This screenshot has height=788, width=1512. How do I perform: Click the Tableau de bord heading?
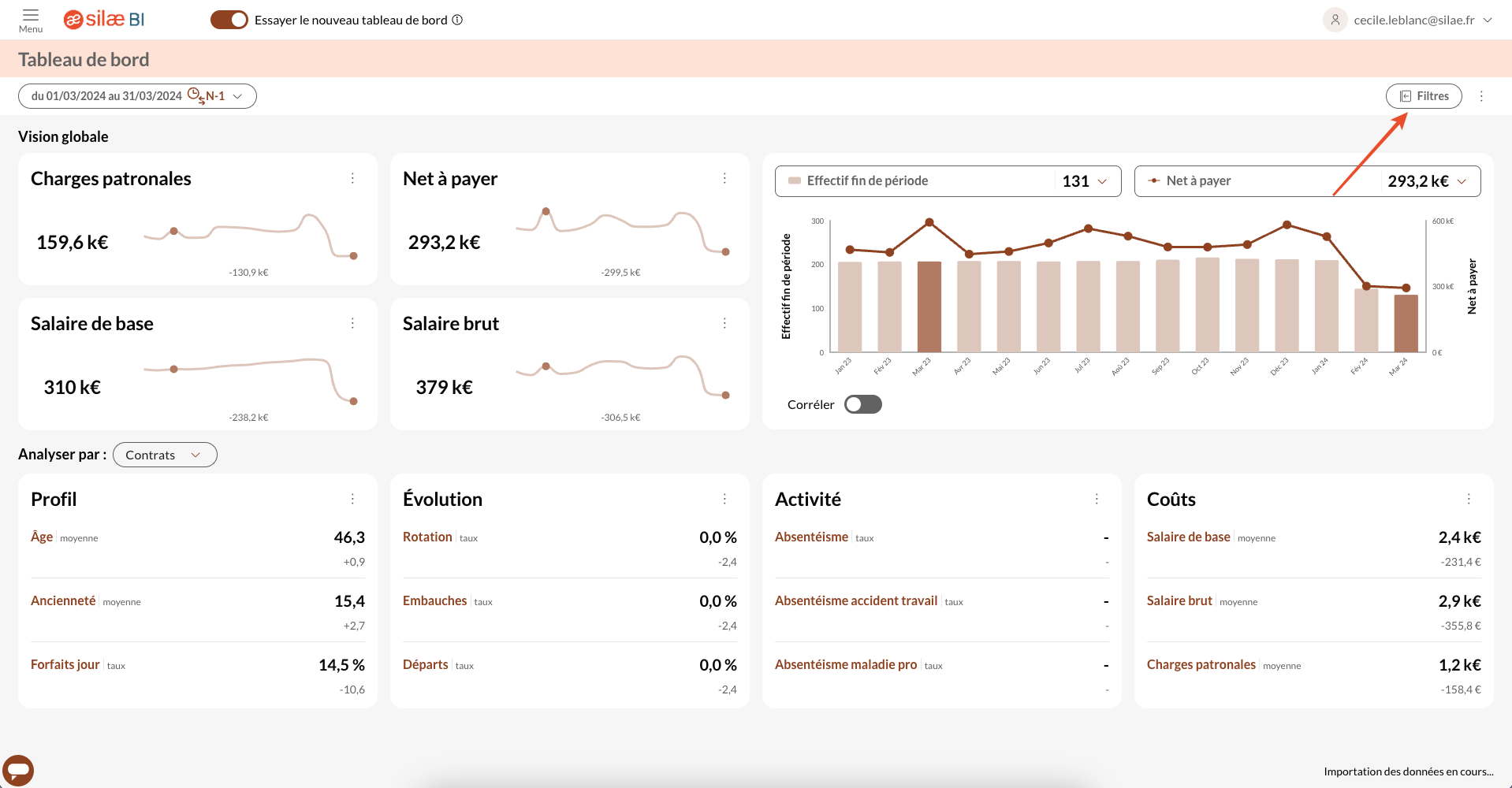pos(84,59)
